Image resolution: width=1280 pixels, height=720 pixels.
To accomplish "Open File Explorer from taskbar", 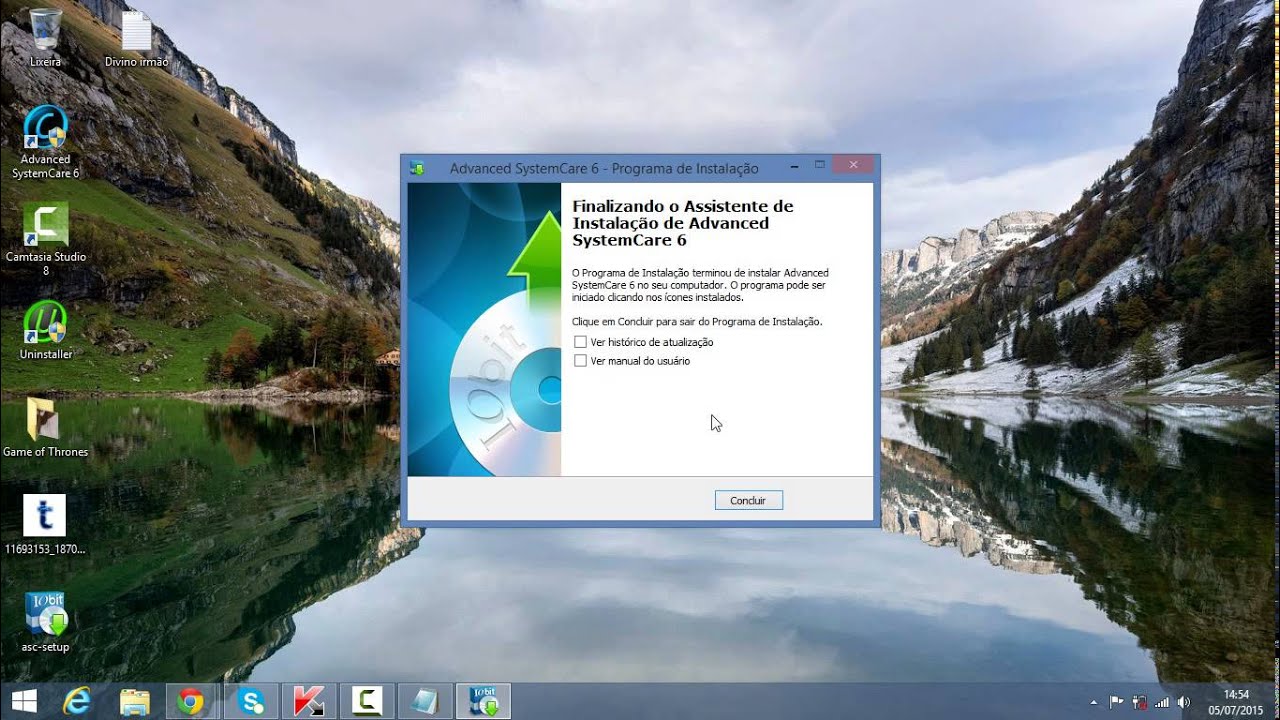I will click(x=135, y=701).
